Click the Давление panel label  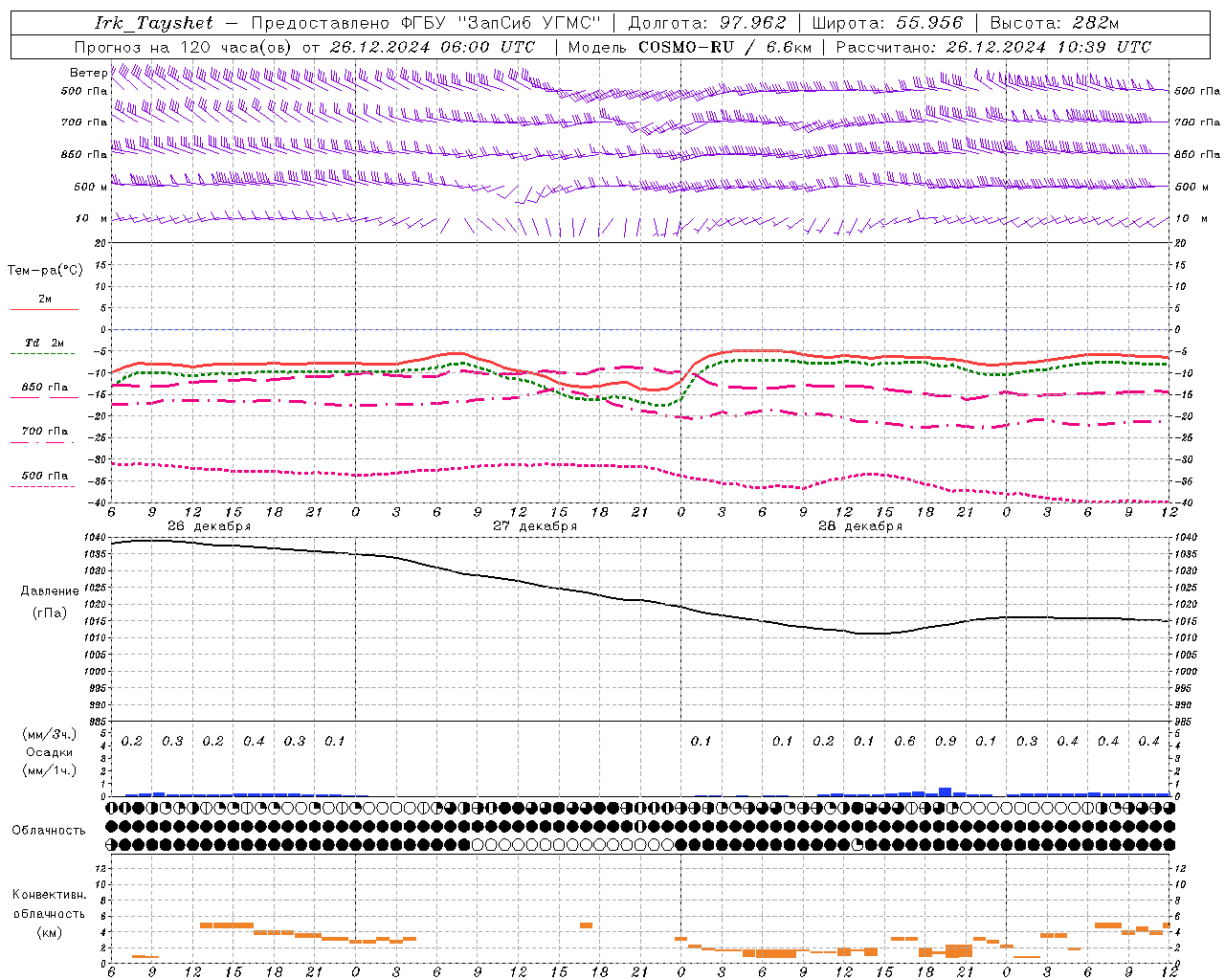pyautogui.click(x=50, y=591)
